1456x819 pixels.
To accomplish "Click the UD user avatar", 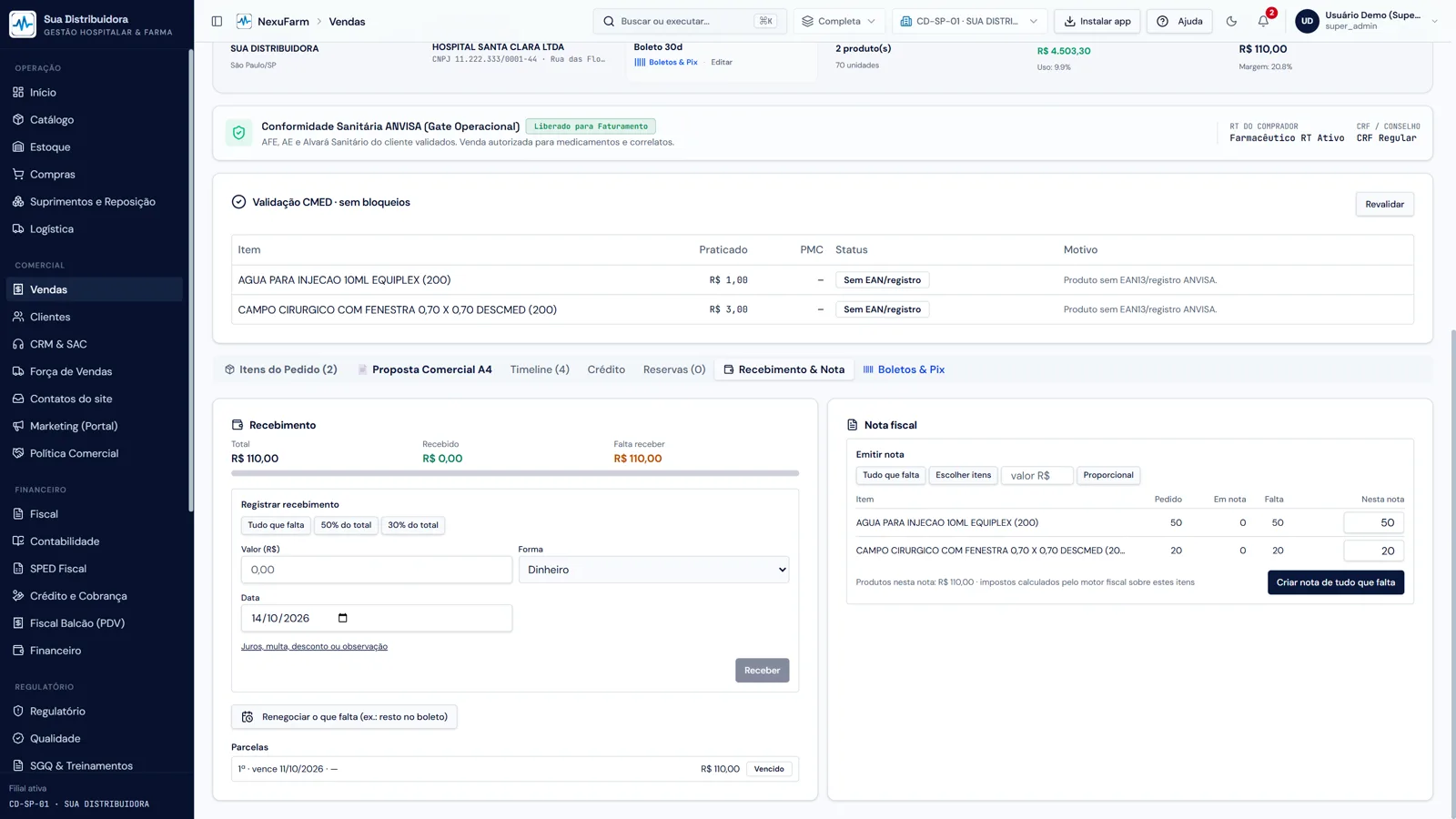I will (x=1307, y=21).
